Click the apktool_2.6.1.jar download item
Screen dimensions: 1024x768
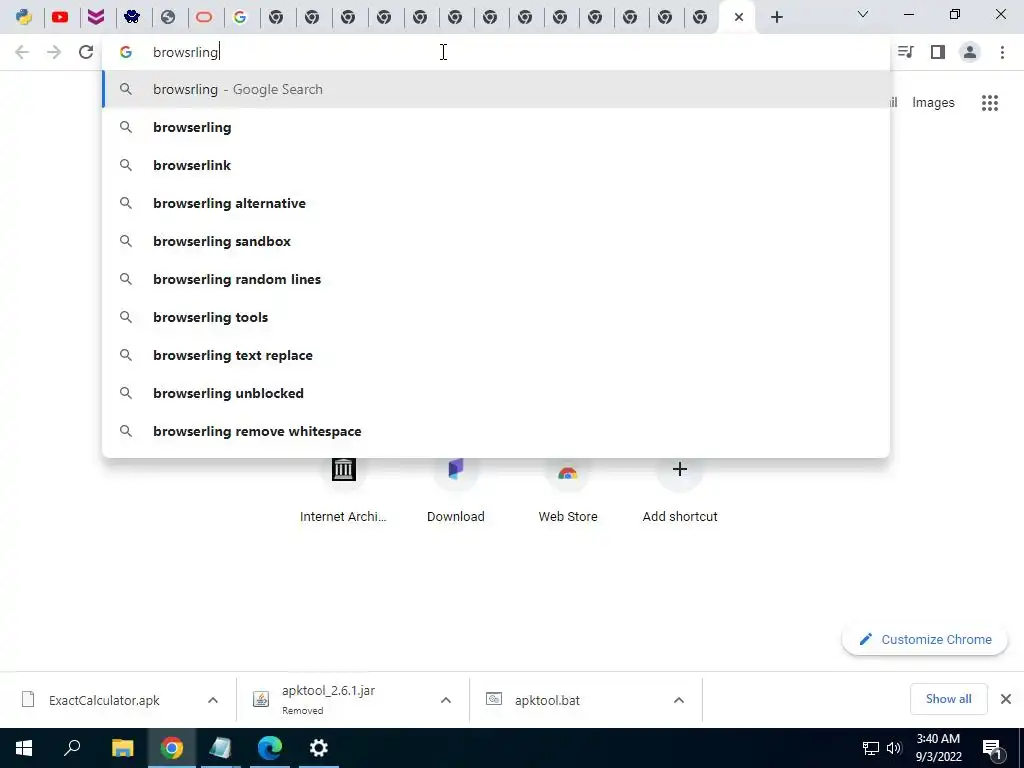click(328, 699)
